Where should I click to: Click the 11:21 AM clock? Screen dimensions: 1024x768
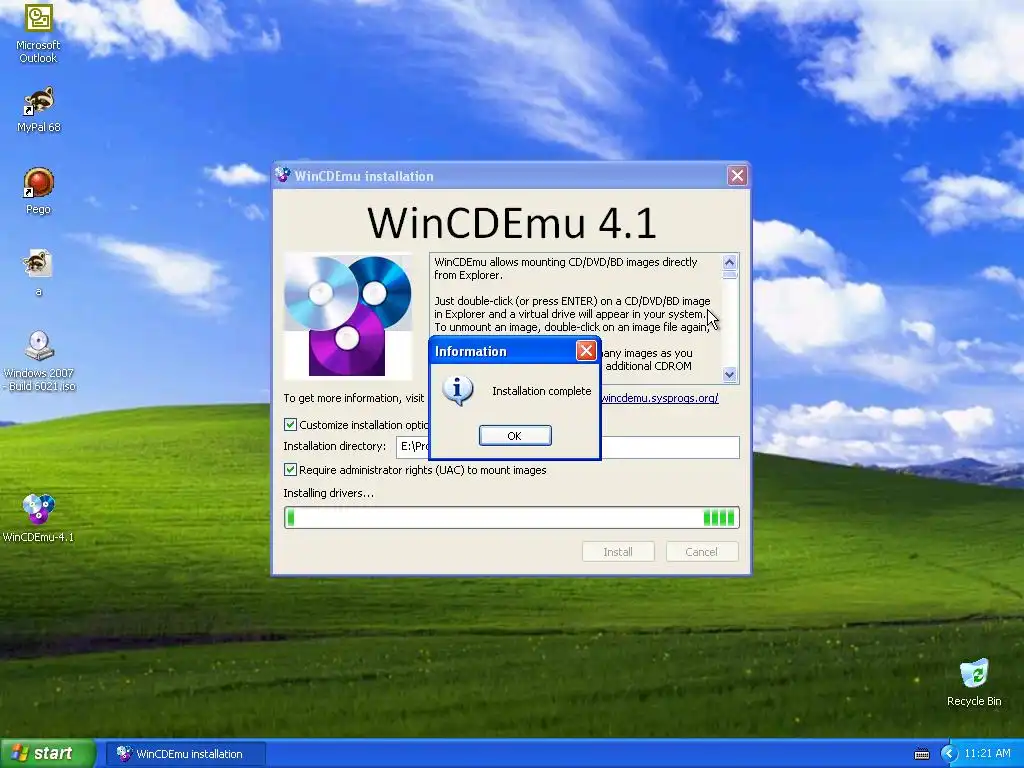point(987,754)
